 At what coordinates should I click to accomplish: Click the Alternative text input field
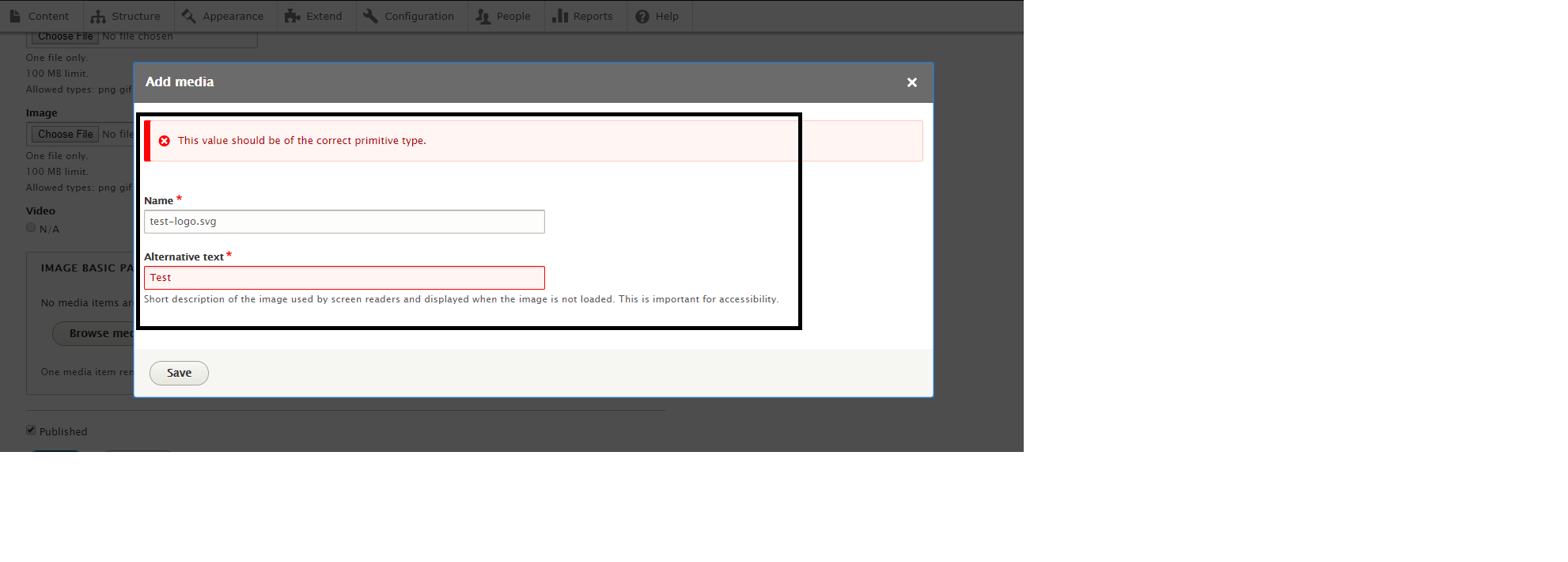[344, 278]
